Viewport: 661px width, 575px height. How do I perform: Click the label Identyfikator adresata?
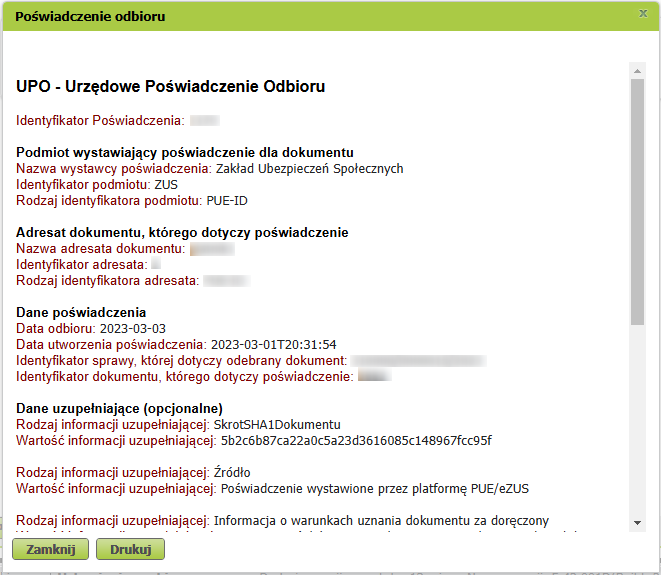82,265
